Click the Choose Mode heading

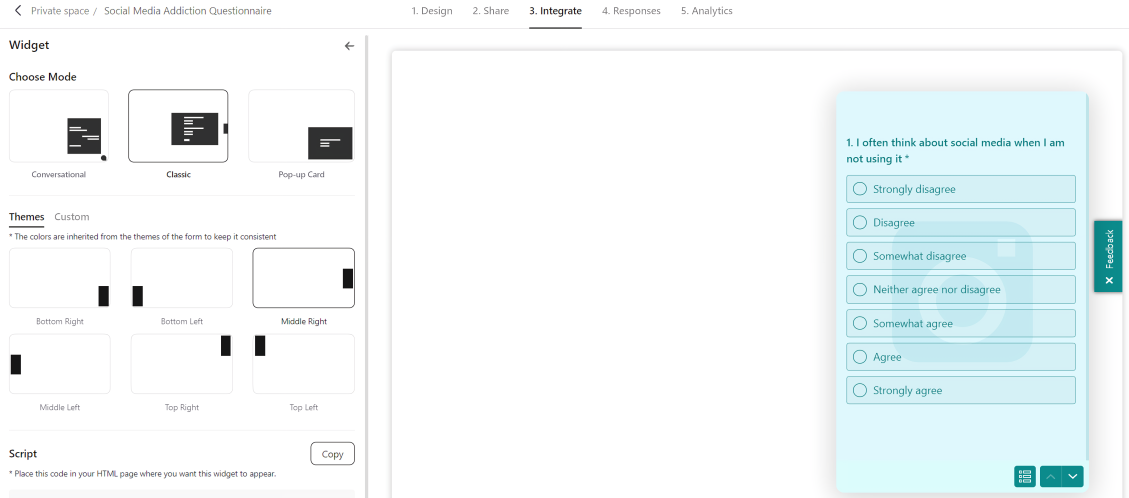click(42, 77)
